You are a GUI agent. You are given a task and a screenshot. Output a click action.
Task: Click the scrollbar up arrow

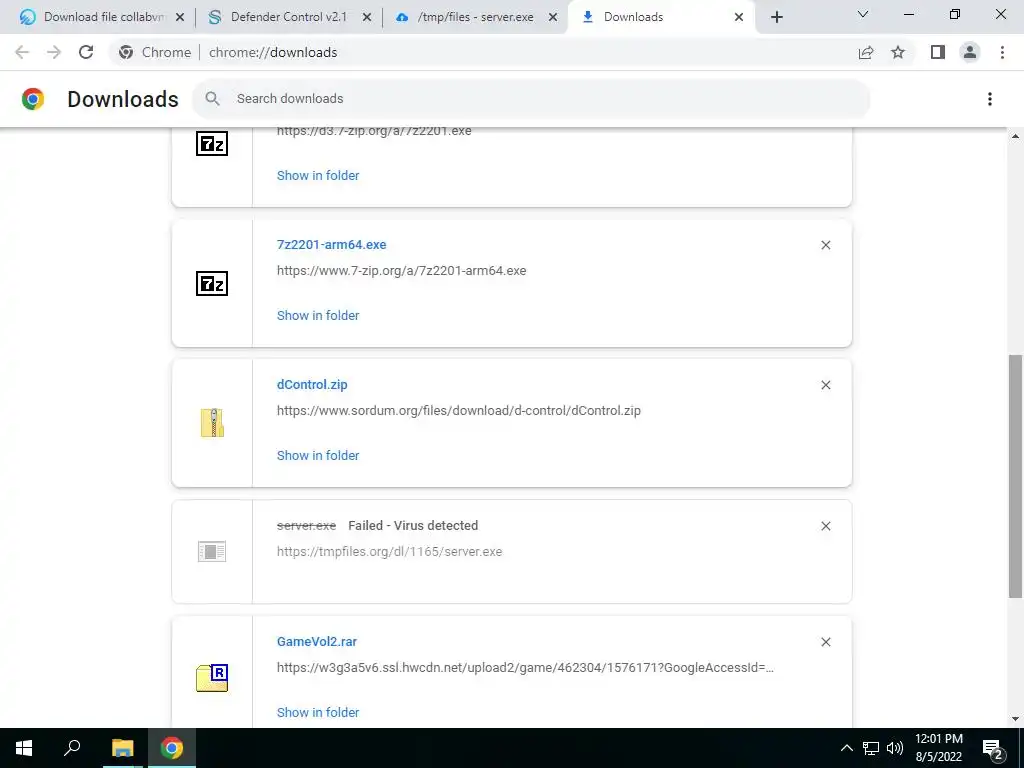pos(1015,136)
